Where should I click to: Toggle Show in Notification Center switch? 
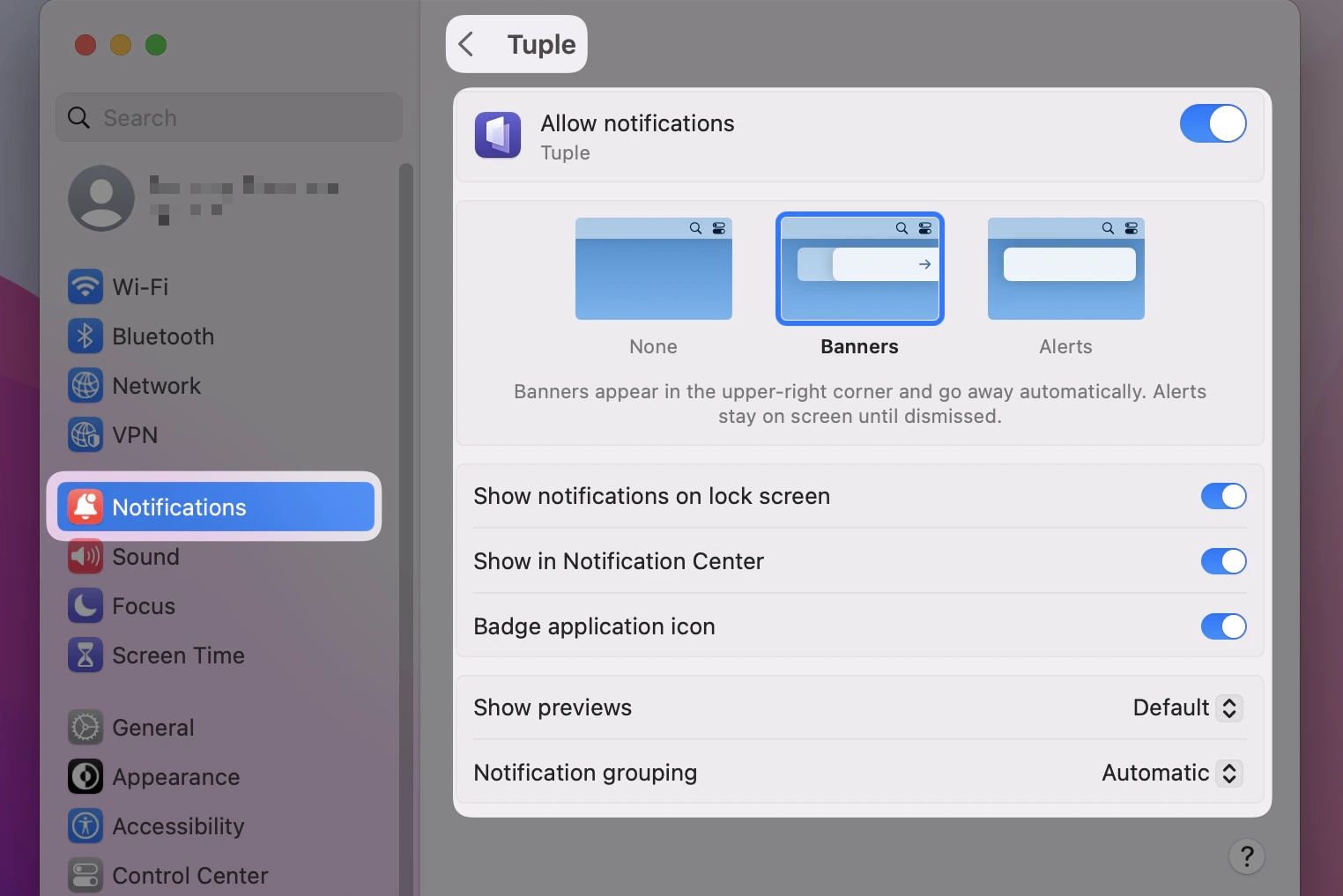(x=1224, y=561)
